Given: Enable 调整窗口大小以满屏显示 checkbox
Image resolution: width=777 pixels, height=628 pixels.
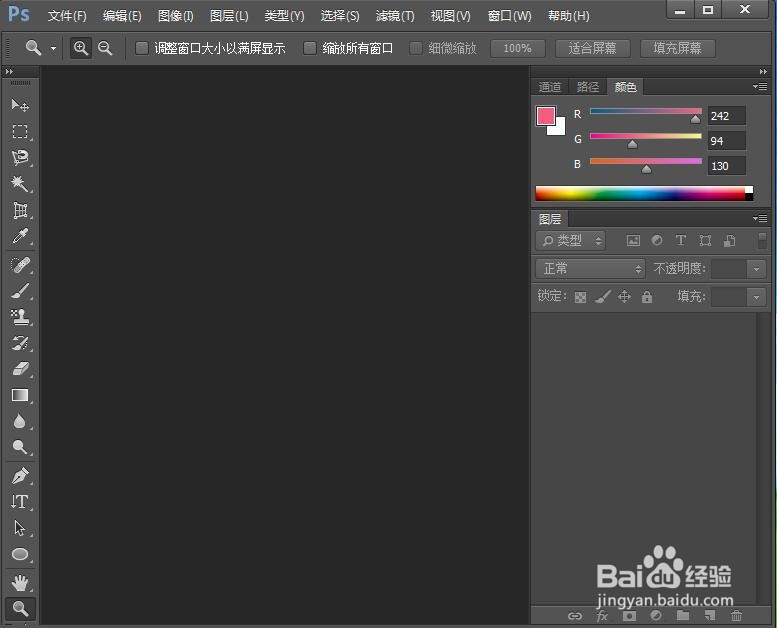Looking at the screenshot, I should (x=142, y=48).
